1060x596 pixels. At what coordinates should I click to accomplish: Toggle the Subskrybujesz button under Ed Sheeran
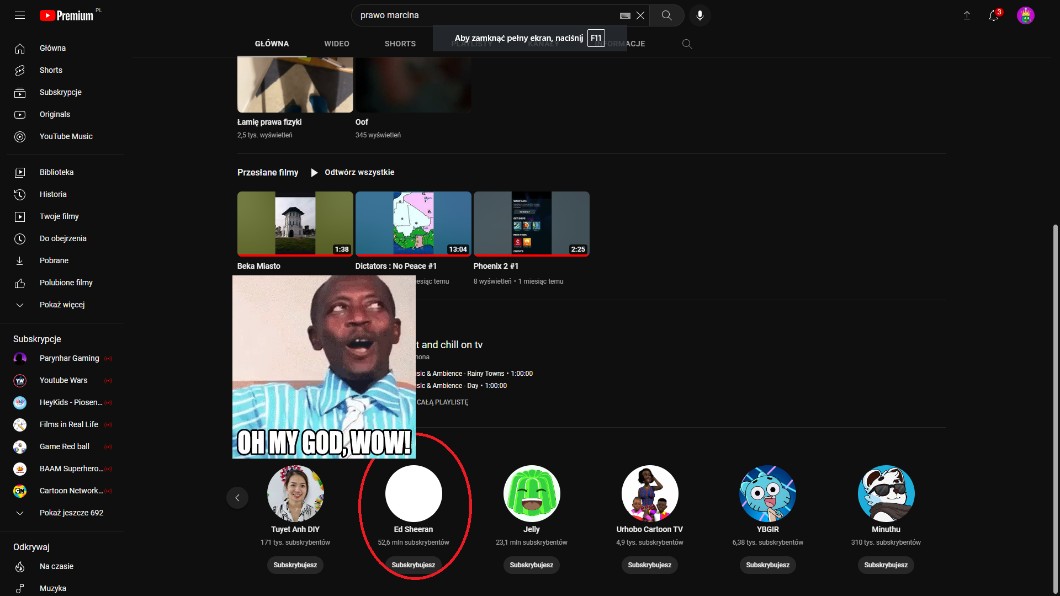(413, 565)
